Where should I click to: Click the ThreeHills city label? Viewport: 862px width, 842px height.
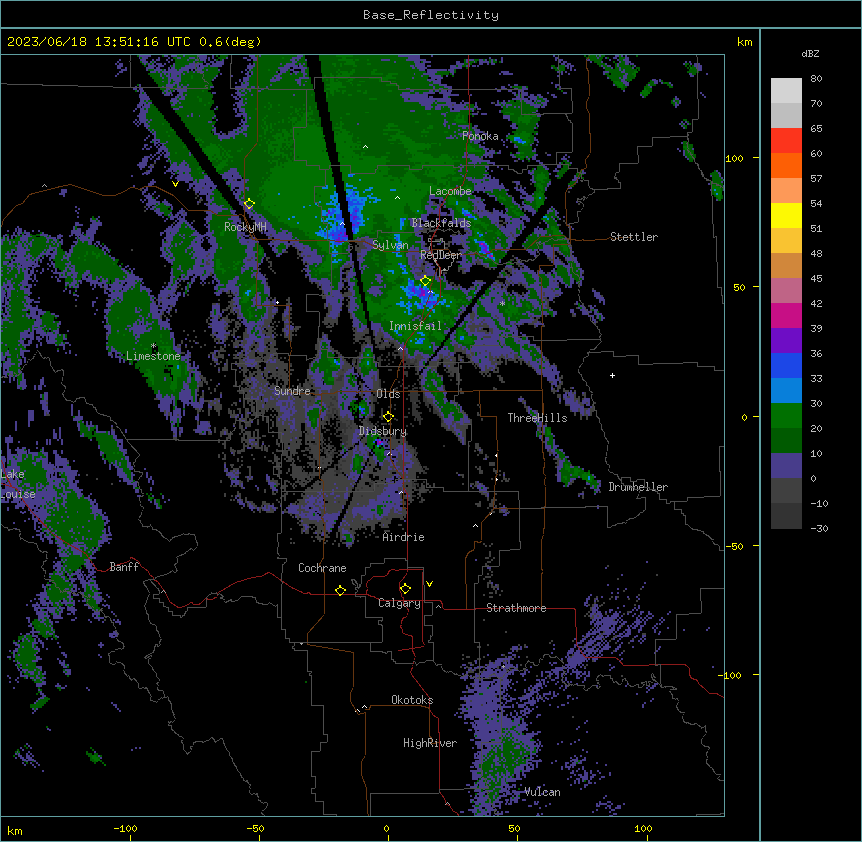(x=537, y=418)
